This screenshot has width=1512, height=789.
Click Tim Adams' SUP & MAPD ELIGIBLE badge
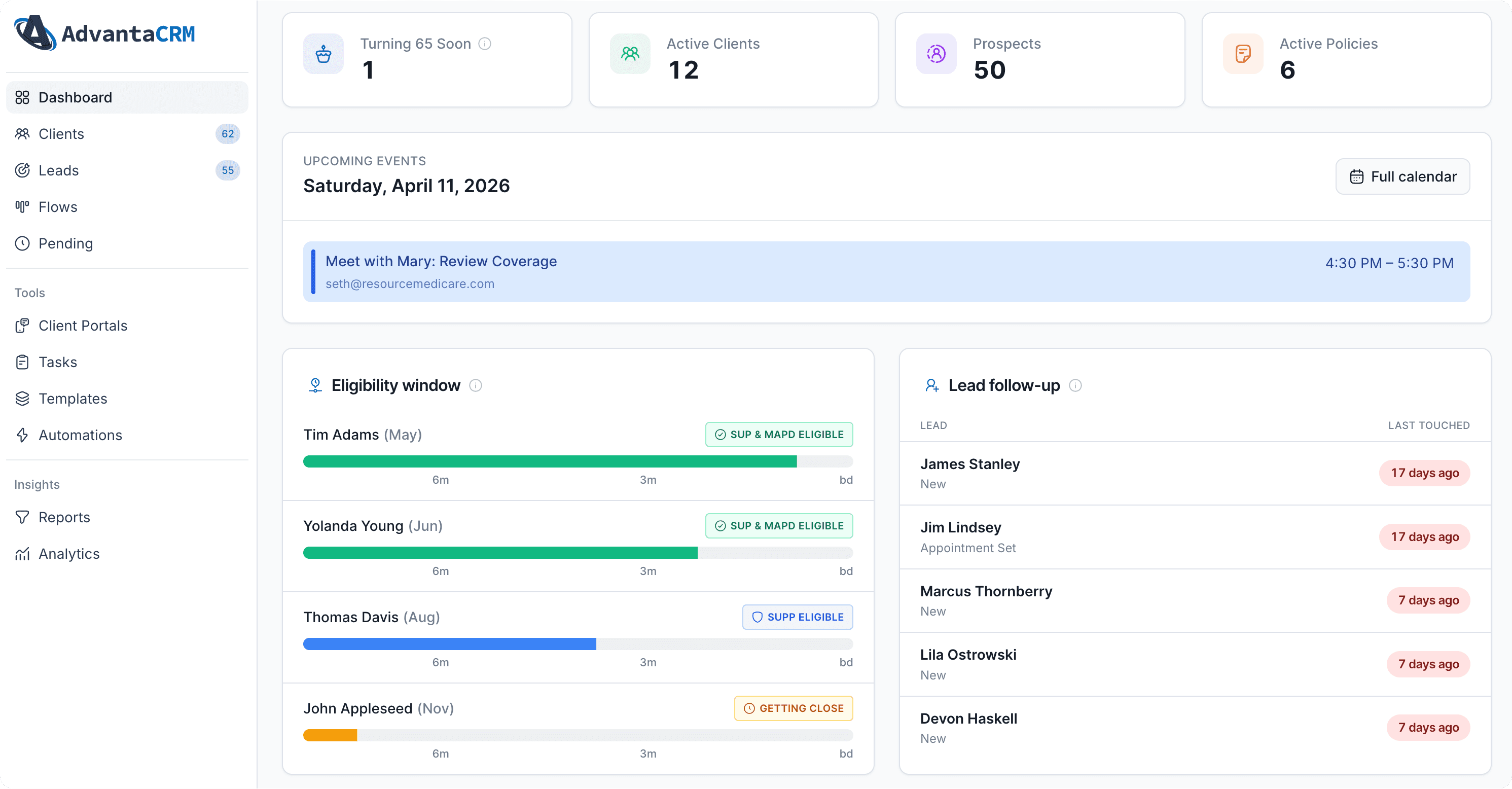pos(779,435)
